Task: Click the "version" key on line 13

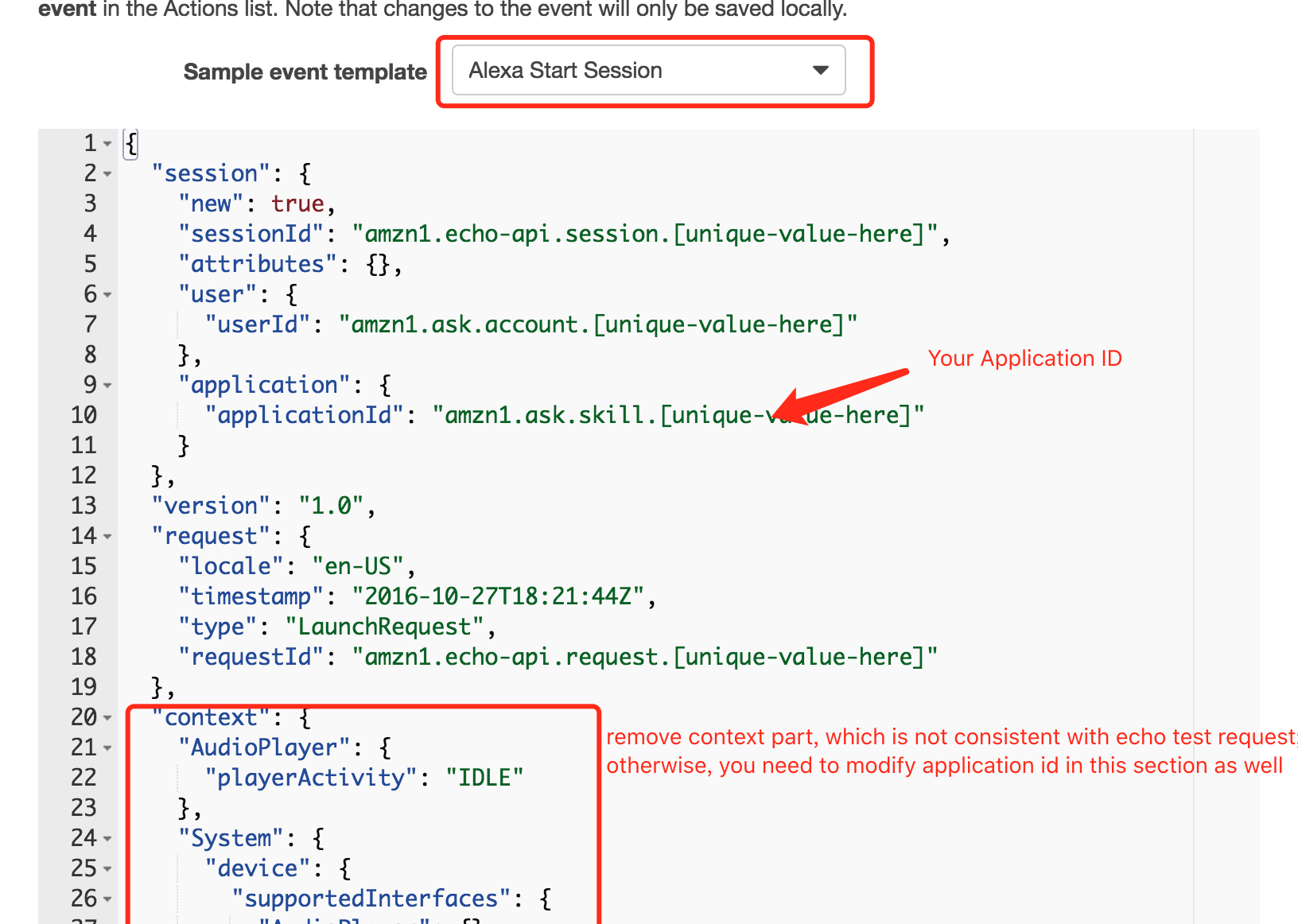Action: [x=211, y=506]
